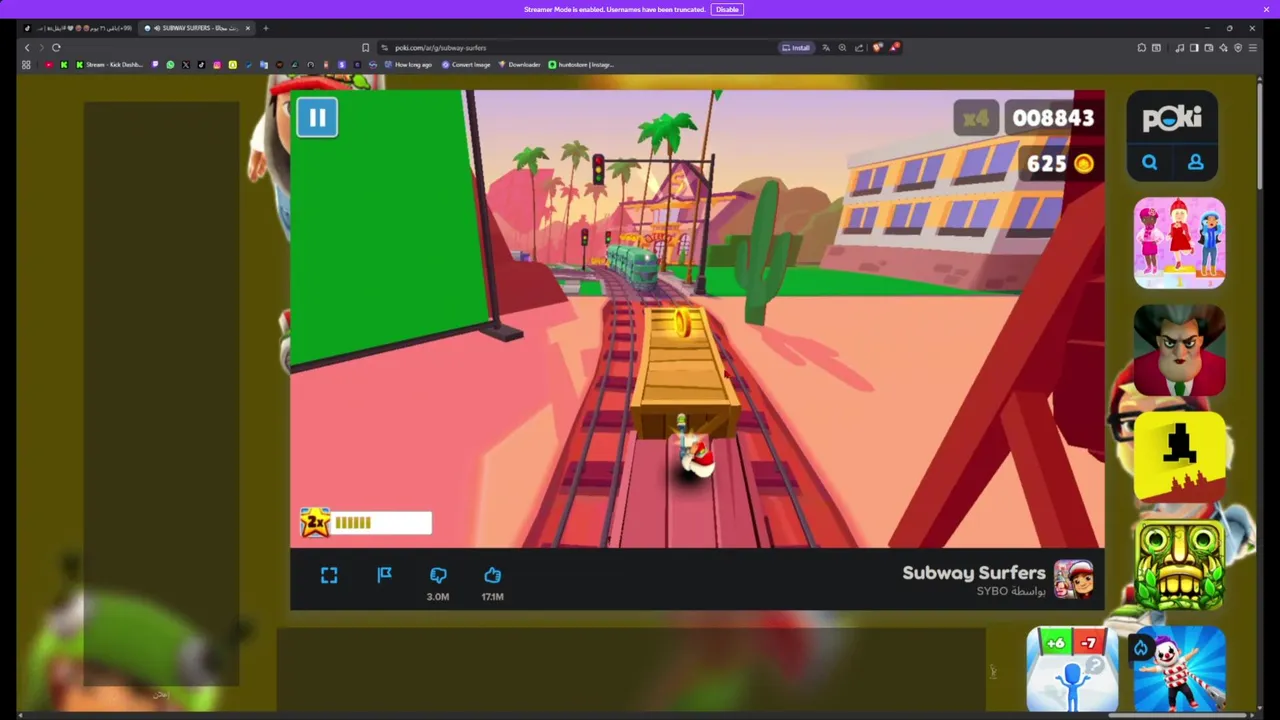This screenshot has height=720, width=1280.
Task: Click the coin counter icon
Action: coord(1084,163)
